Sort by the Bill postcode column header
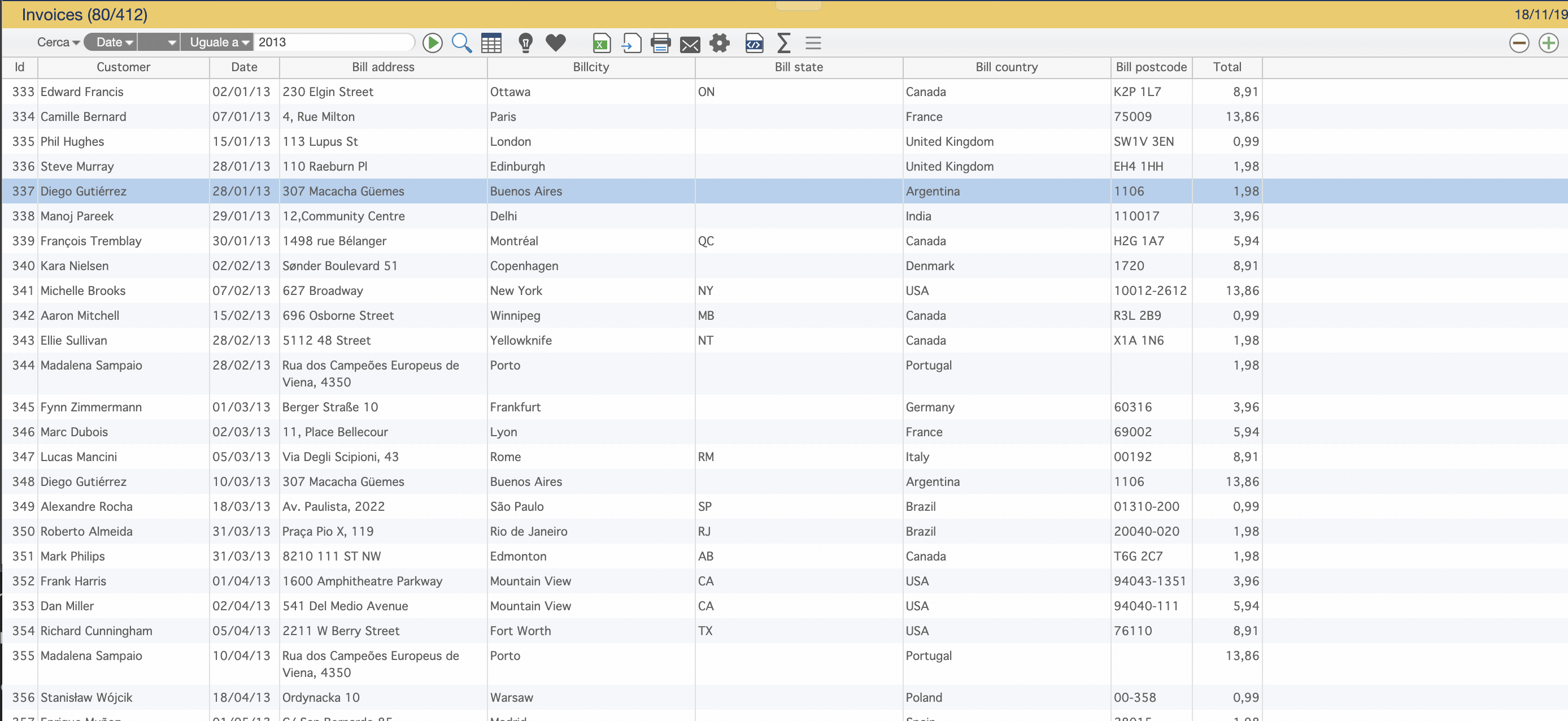 click(1151, 67)
